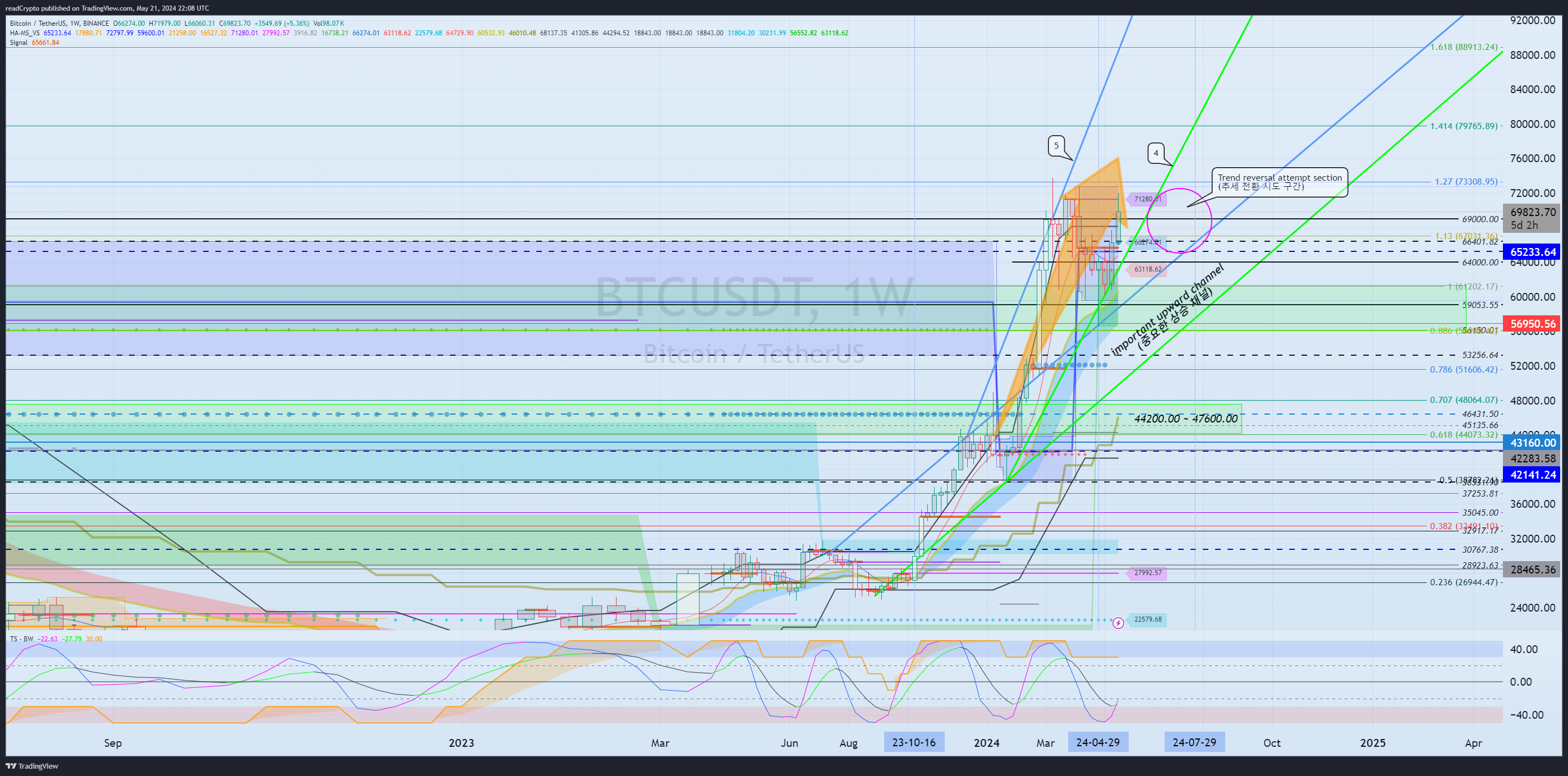Click the callout bubble numbered 5

[1057, 146]
